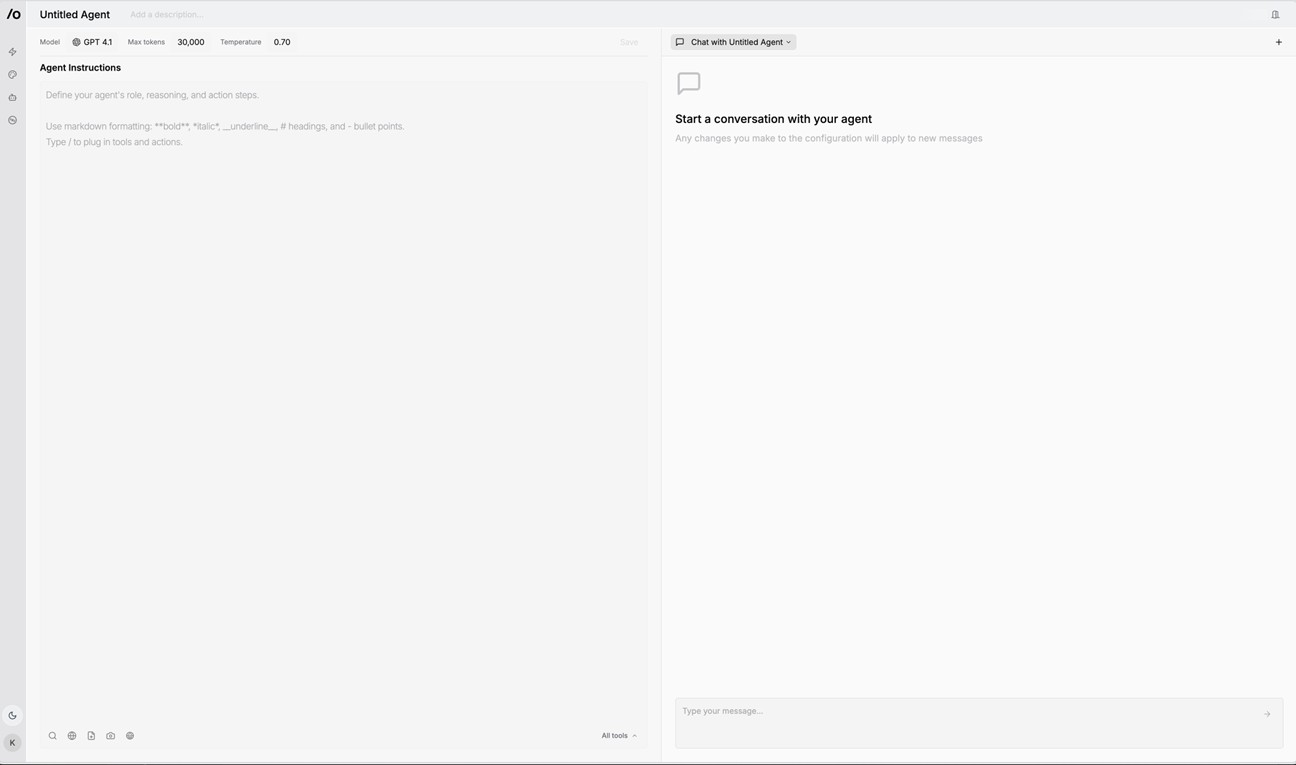This screenshot has height=765, width=1296.
Task: Focus the Type your message input
Action: 960,720
